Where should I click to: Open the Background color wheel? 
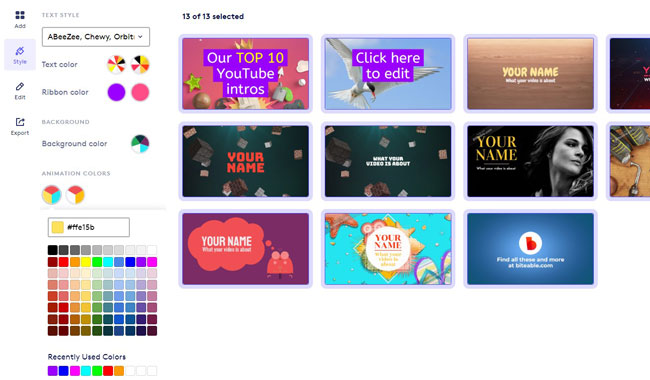(140, 144)
